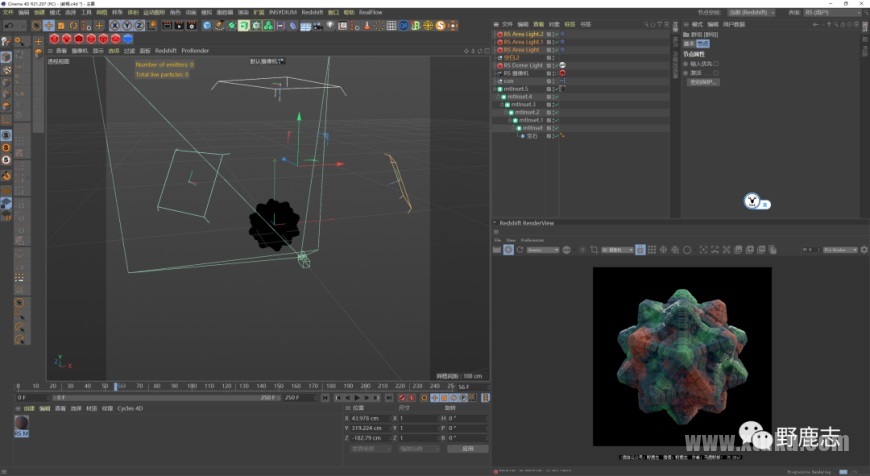Collapse the mtInset.4 hierarchy
The image size is (870, 476).
499,97
